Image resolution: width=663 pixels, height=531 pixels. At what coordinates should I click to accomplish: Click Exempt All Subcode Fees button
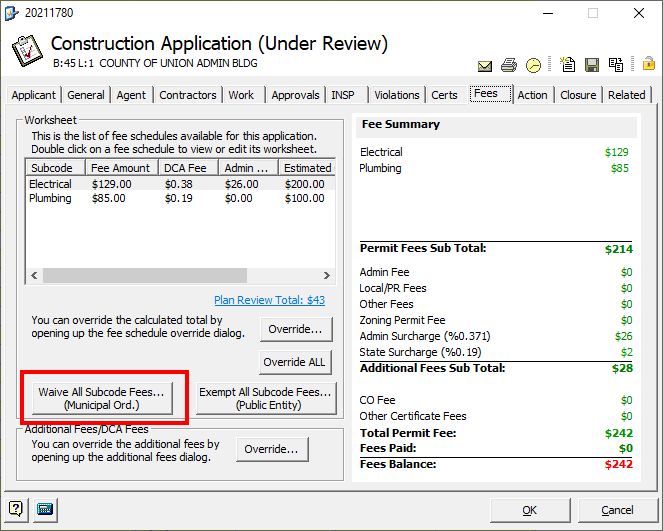click(266, 398)
